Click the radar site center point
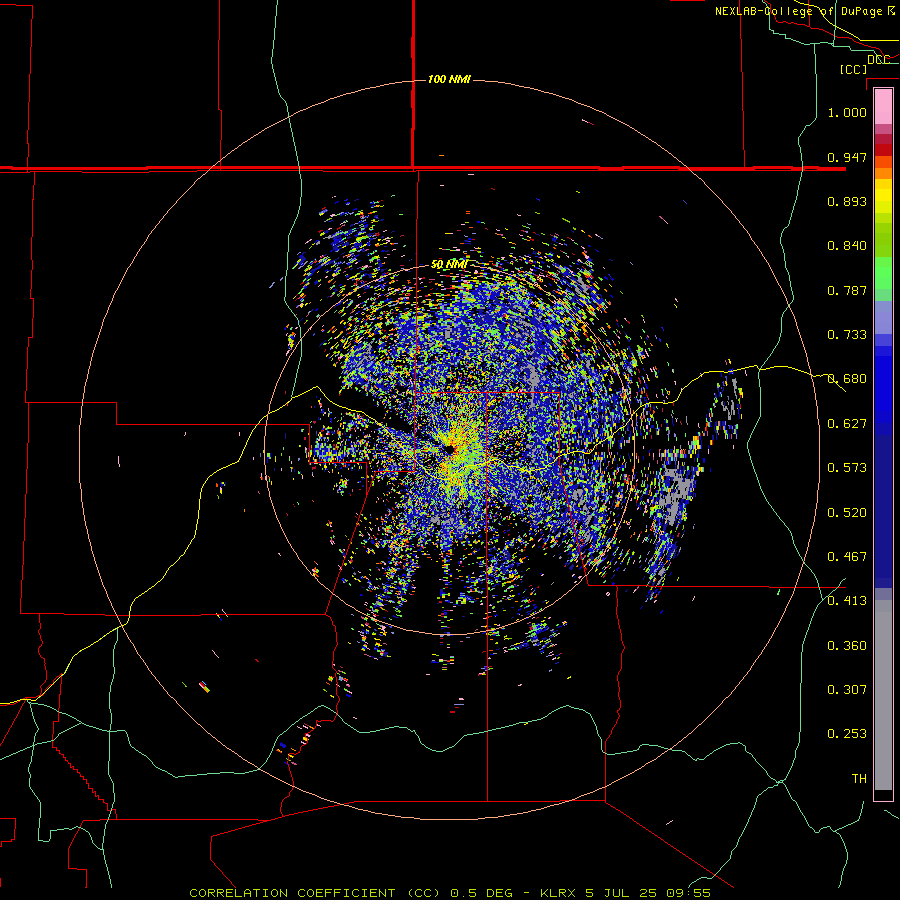The height and width of the screenshot is (900, 900). 450,449
